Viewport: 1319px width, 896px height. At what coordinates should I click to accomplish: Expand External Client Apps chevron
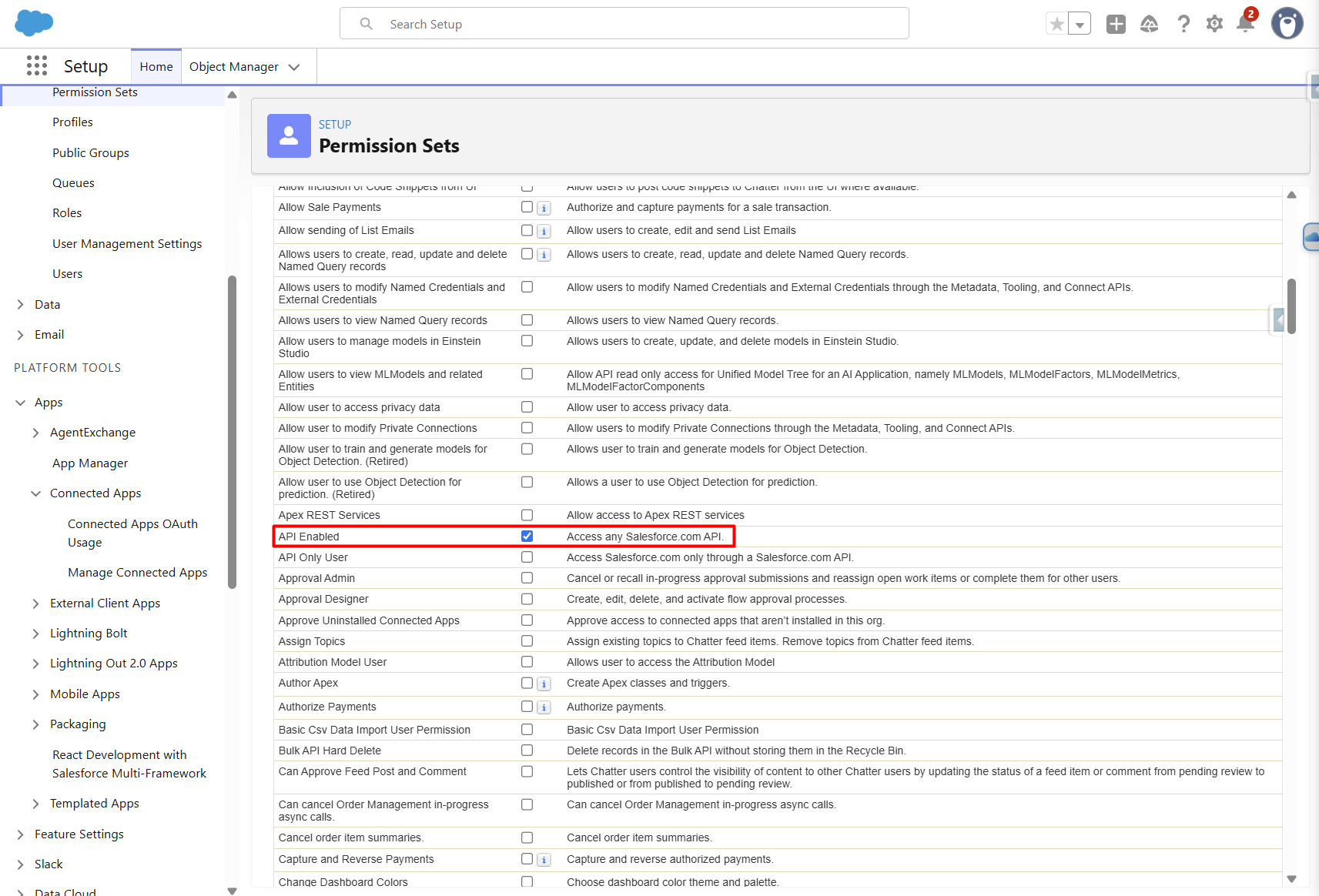pyautogui.click(x=36, y=603)
